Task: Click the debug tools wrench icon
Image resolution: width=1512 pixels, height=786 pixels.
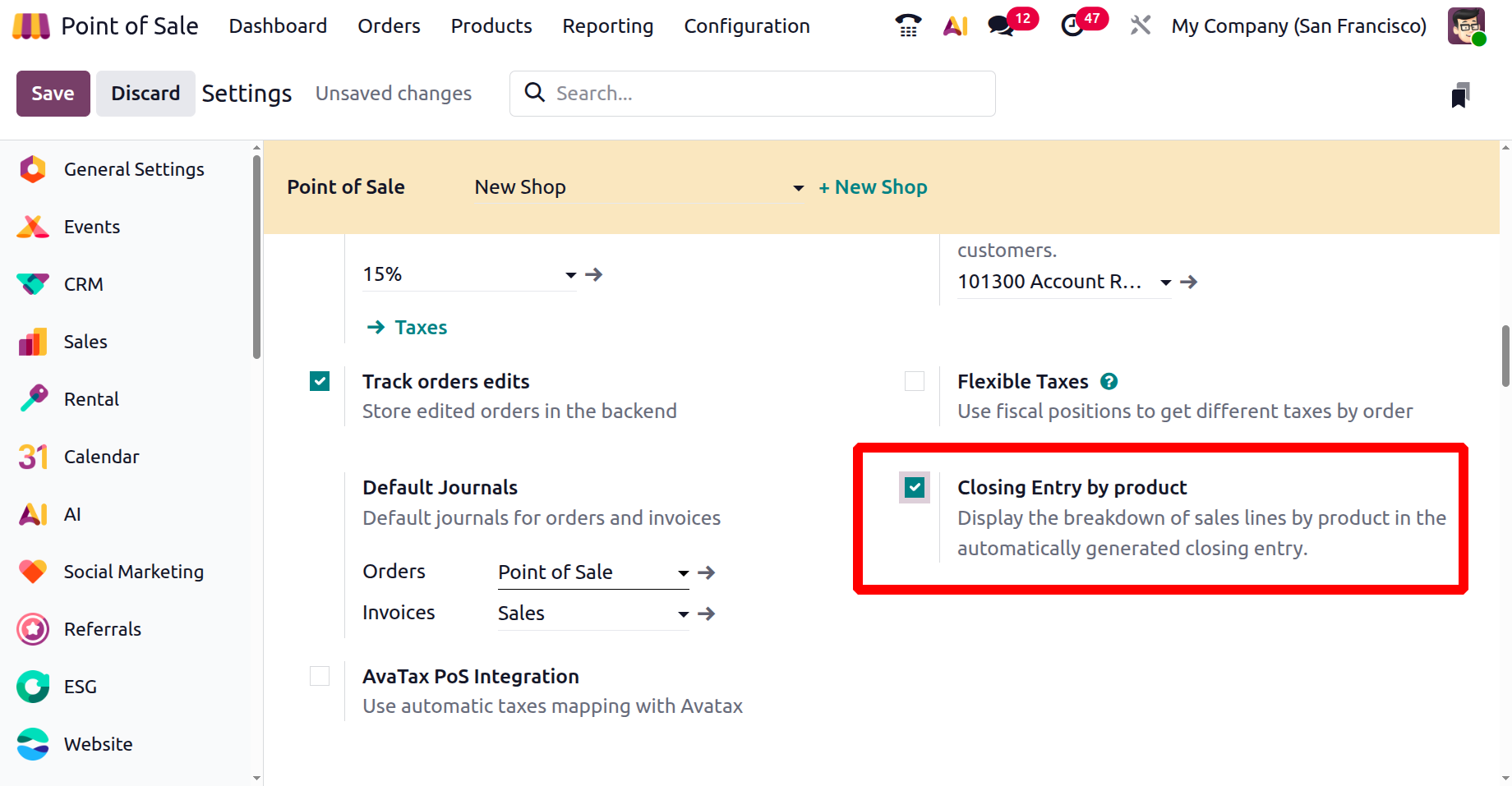Action: tap(1140, 26)
